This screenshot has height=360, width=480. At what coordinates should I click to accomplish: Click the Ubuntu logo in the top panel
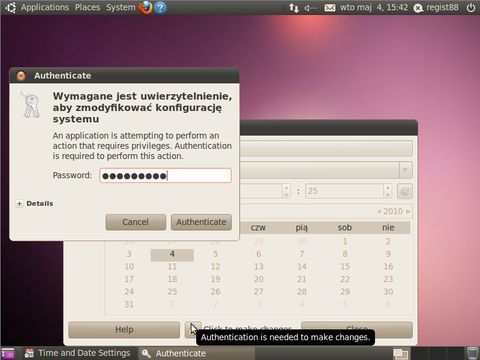click(x=10, y=8)
